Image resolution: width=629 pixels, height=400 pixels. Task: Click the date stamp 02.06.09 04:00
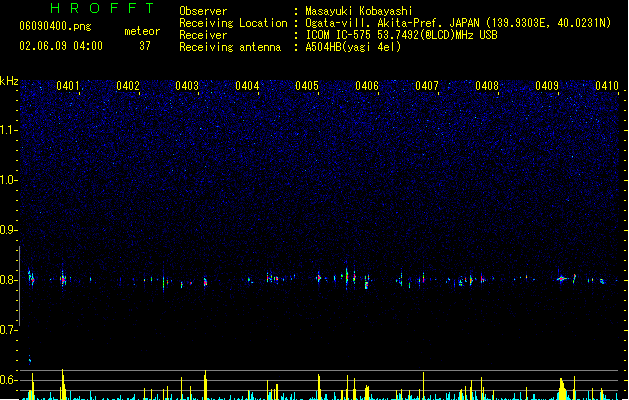coord(61,46)
